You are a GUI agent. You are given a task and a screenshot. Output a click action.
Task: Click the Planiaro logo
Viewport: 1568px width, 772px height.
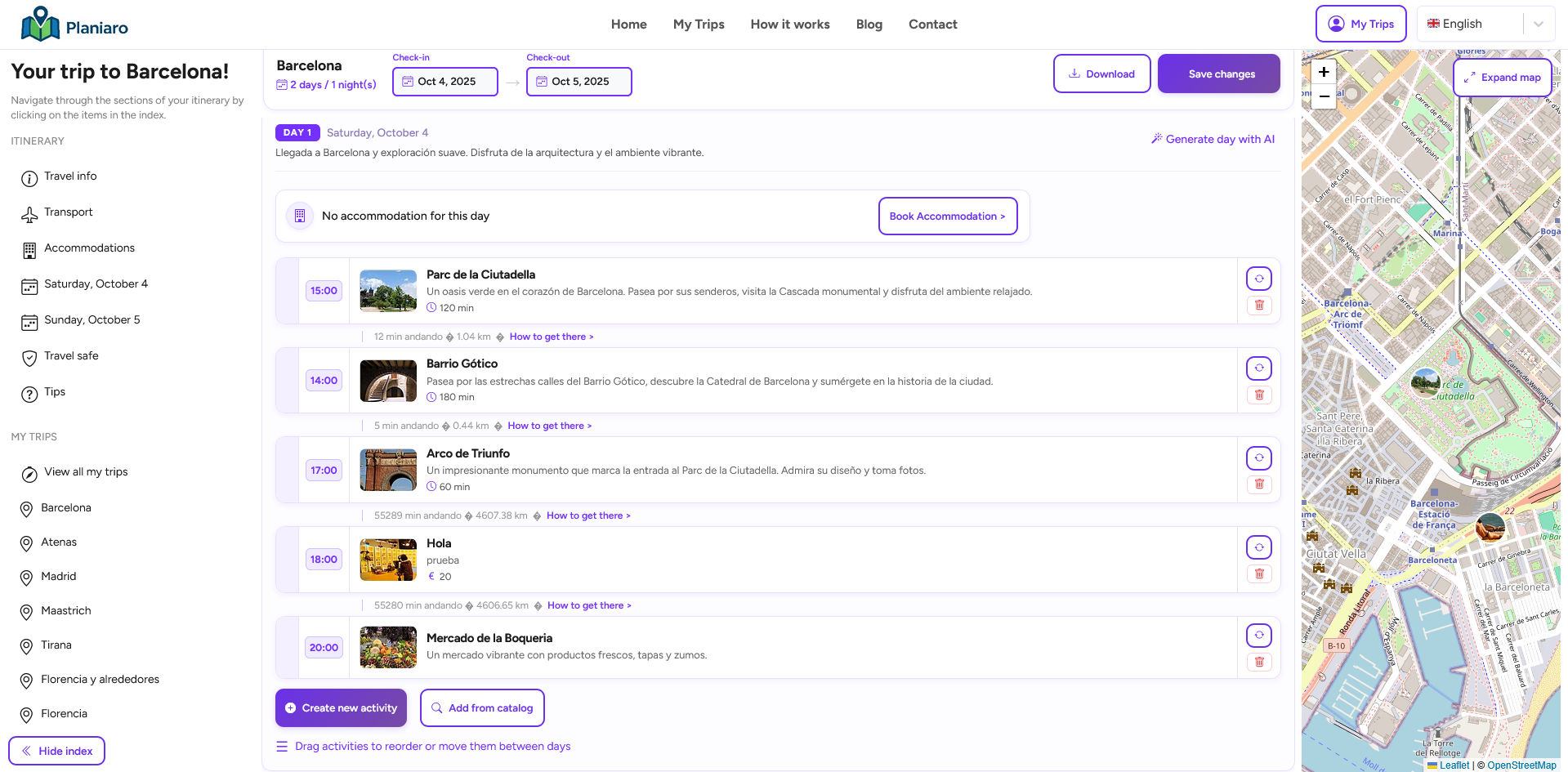tap(74, 24)
